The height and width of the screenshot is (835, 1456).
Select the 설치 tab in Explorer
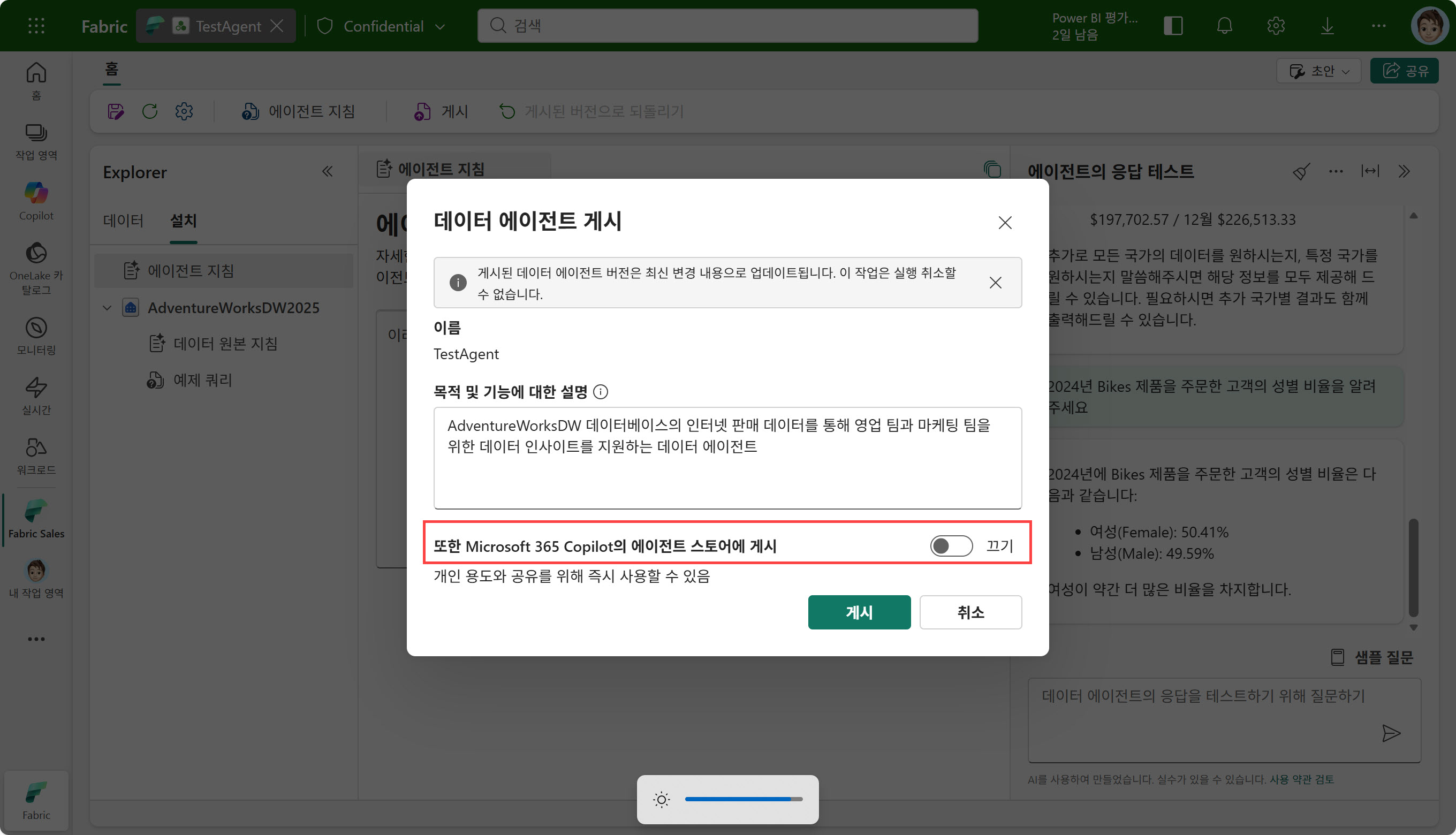184,221
